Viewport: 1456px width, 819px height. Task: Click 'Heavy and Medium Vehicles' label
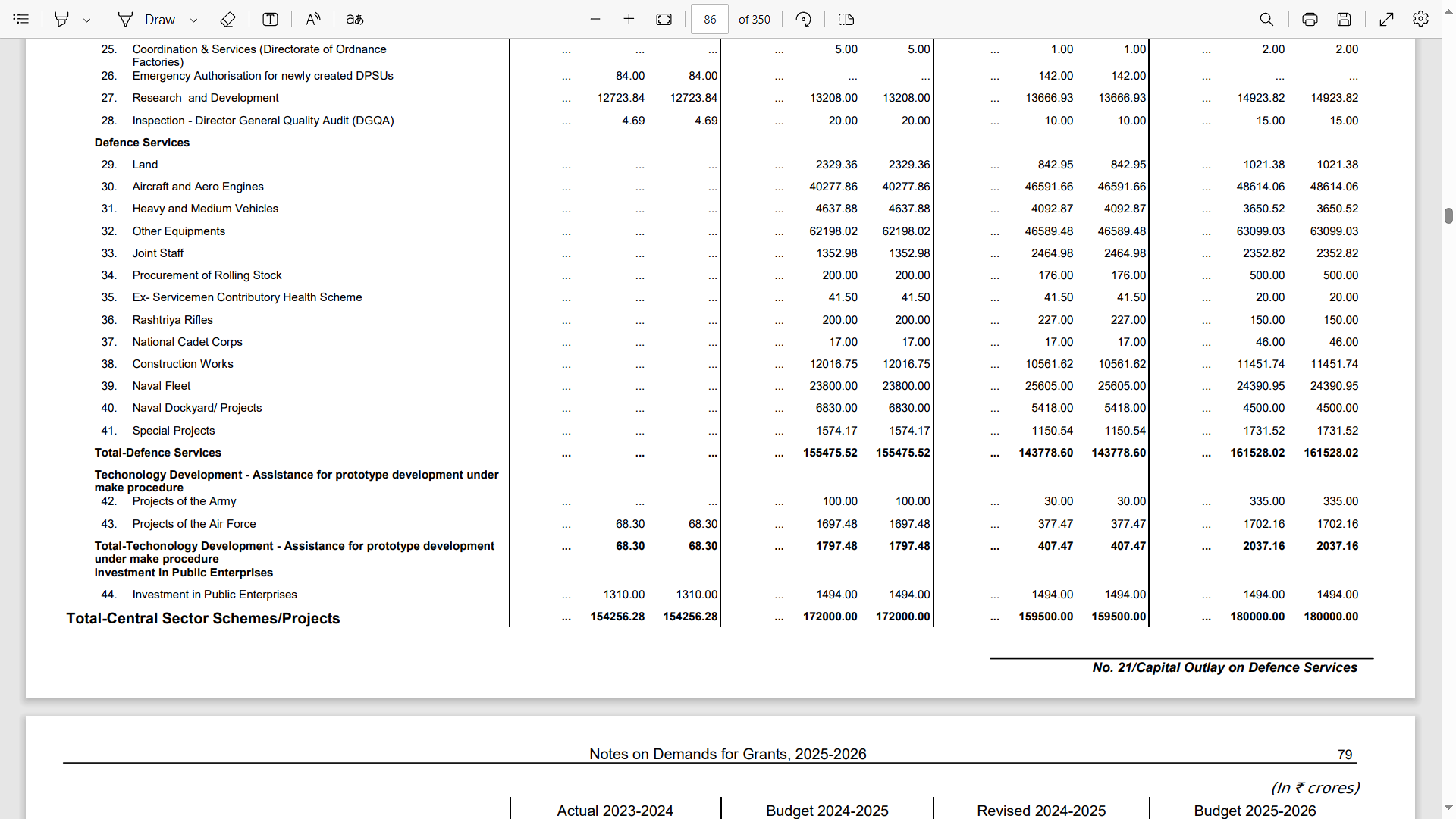pyautogui.click(x=206, y=209)
